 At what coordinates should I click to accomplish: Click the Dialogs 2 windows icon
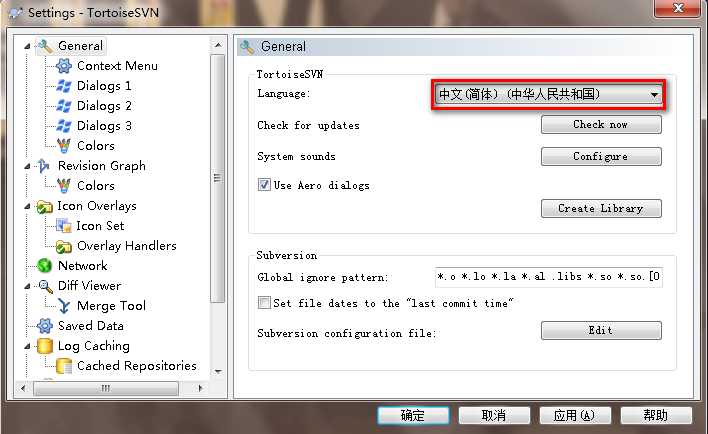click(x=64, y=106)
